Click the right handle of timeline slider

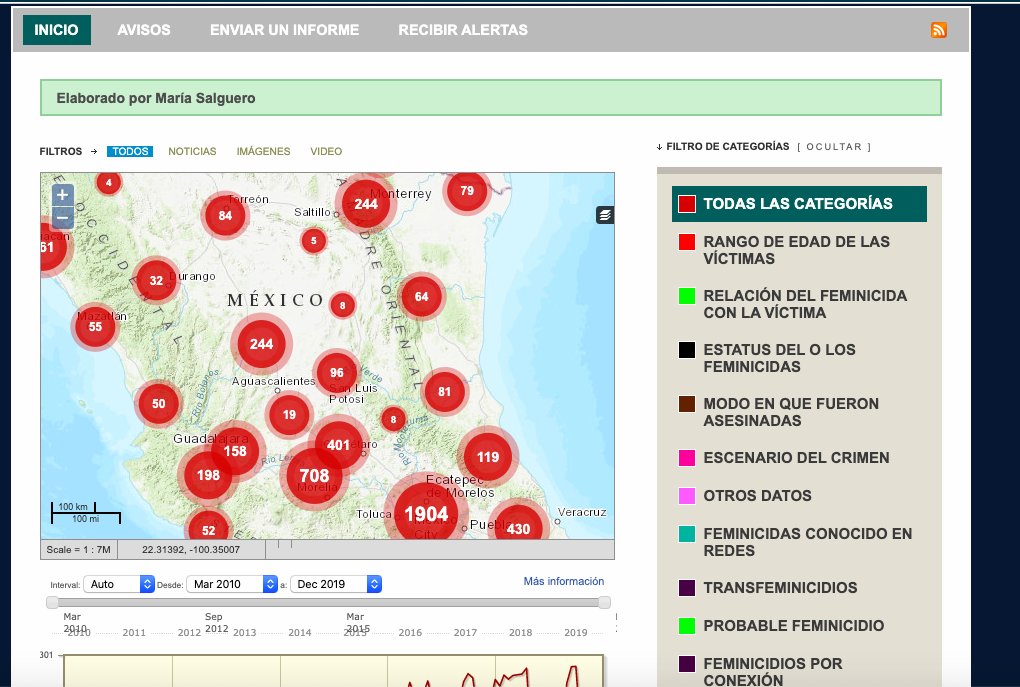click(604, 602)
